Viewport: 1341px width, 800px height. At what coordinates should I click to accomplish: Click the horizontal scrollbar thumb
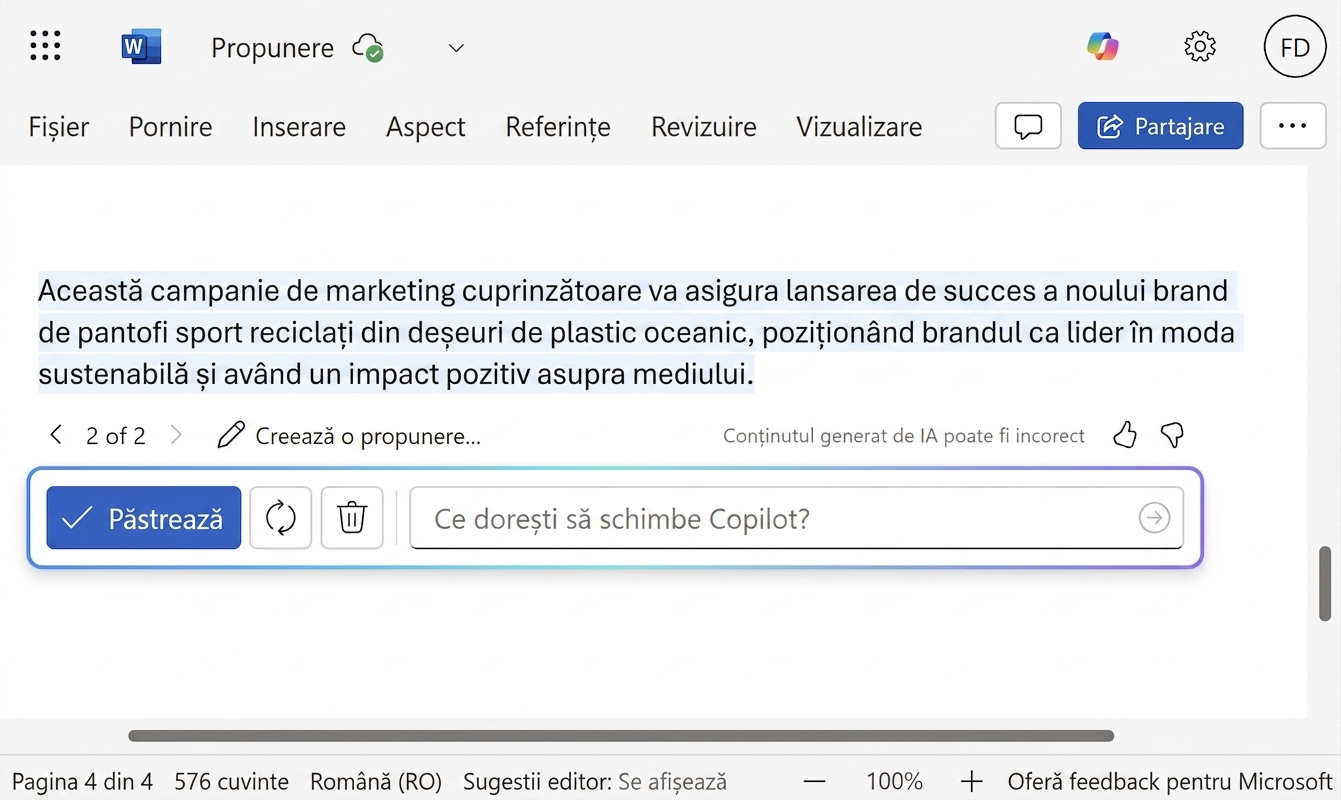(x=621, y=736)
